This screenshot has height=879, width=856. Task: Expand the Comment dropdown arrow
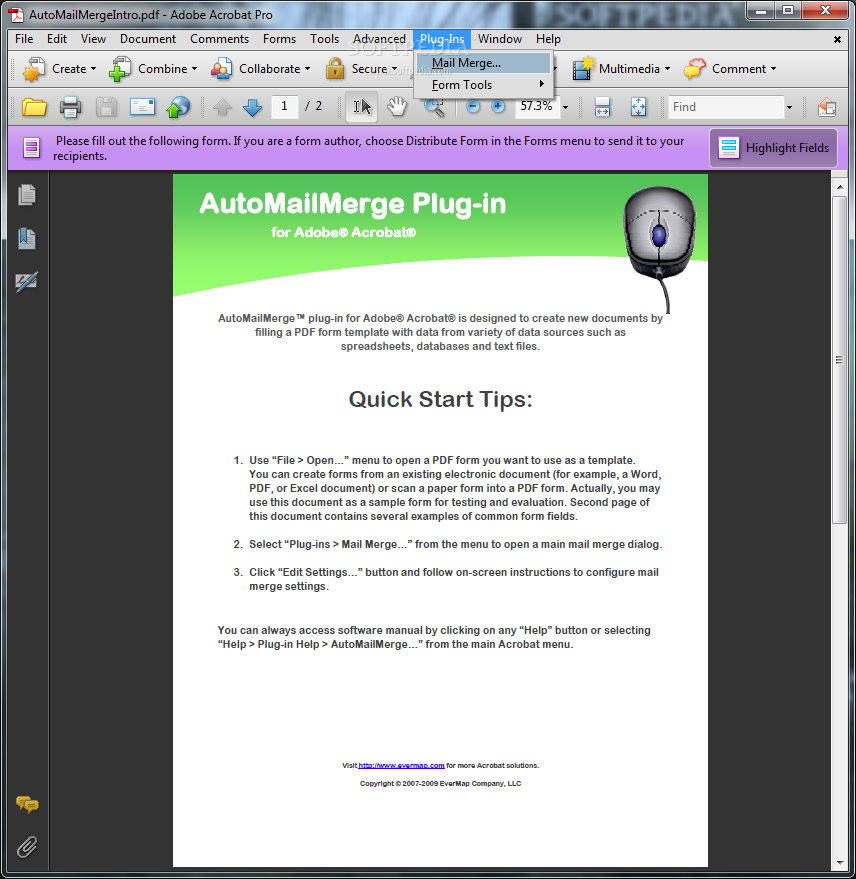click(773, 69)
